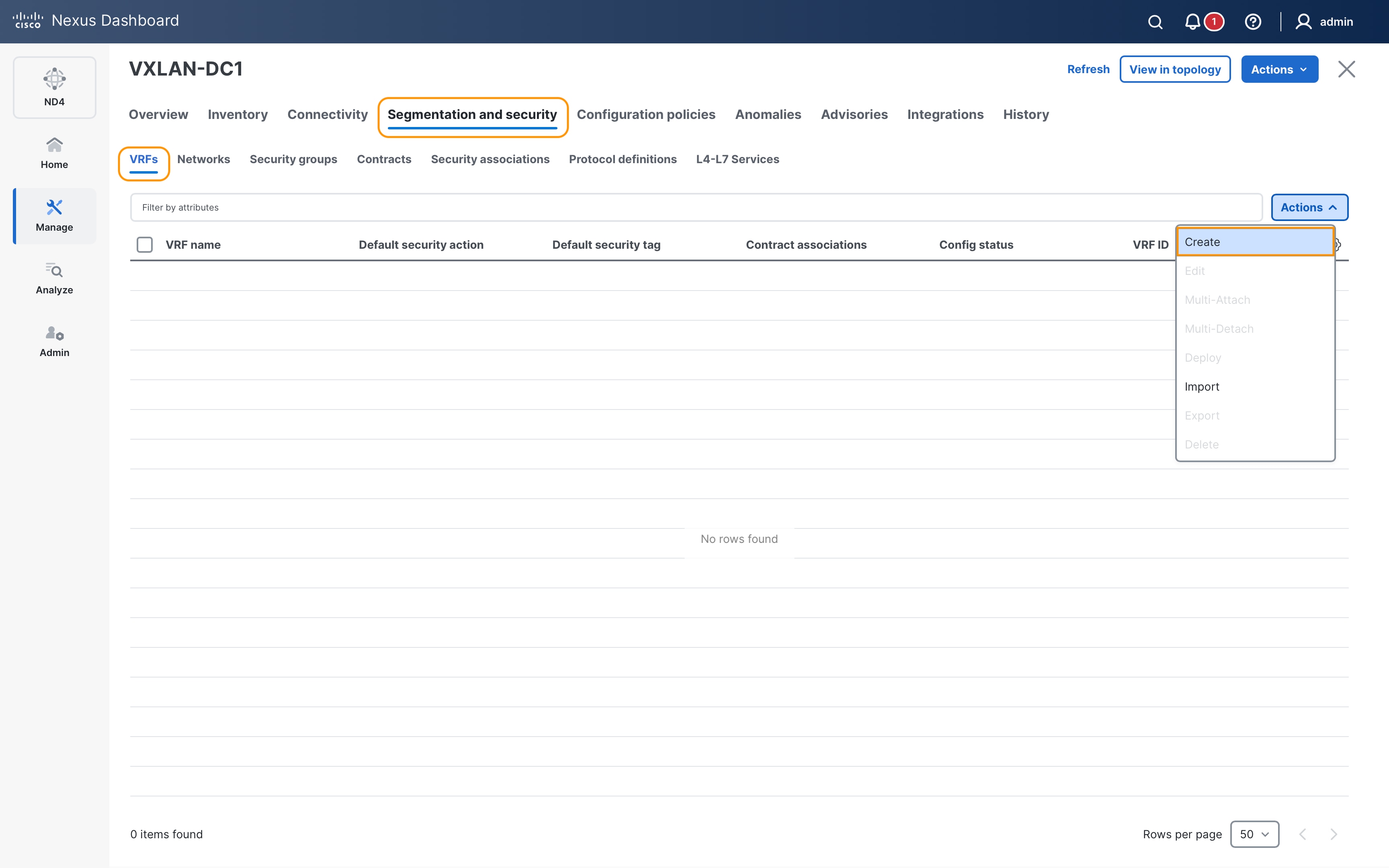Screen dimensions: 1389x868
Task: Open the Admin section in sidebar
Action: click(55, 341)
